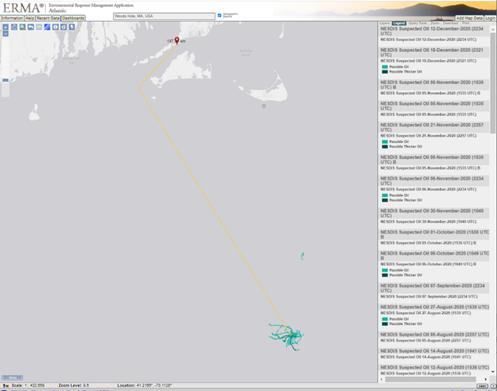Click the Add Map Data button
Viewport: 497px width, 391px height.
point(469,18)
